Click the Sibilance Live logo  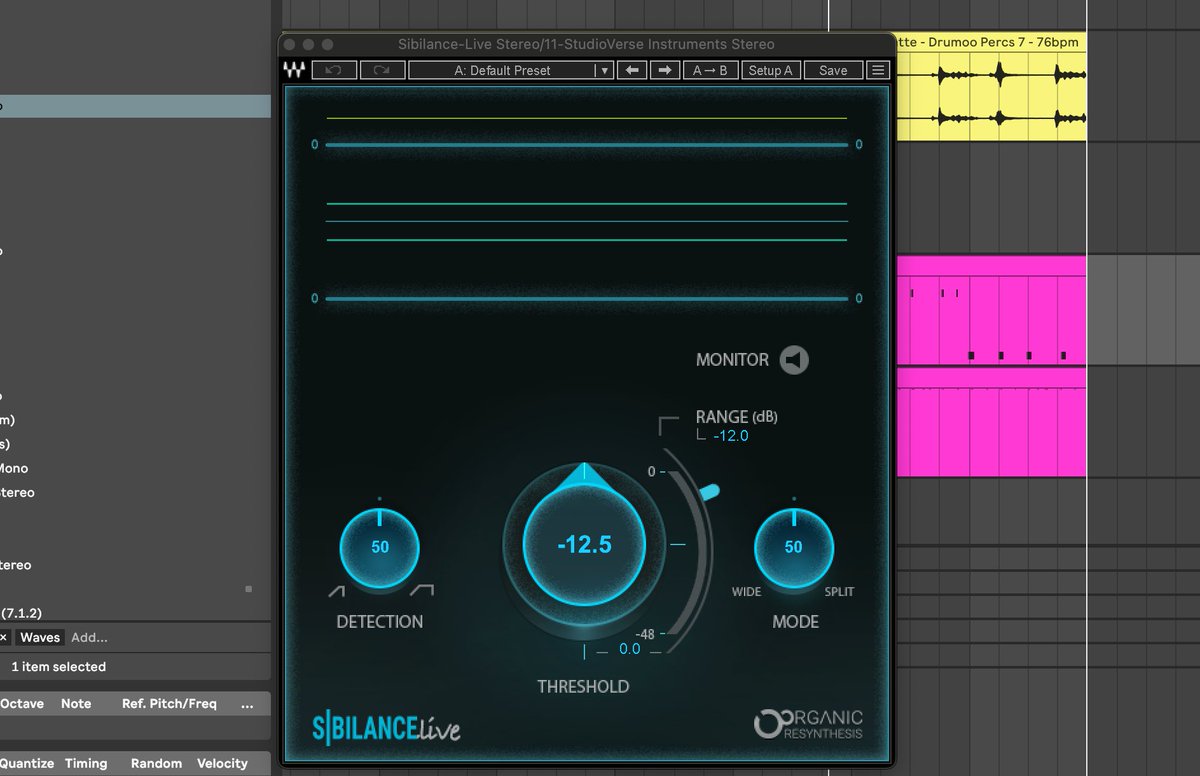tap(386, 728)
